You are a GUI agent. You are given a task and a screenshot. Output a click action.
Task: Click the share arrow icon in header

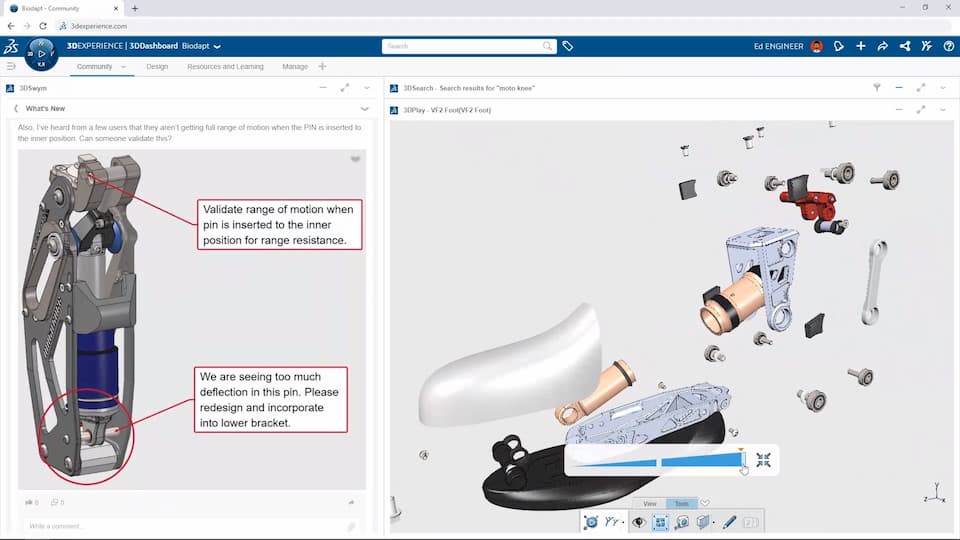point(882,46)
